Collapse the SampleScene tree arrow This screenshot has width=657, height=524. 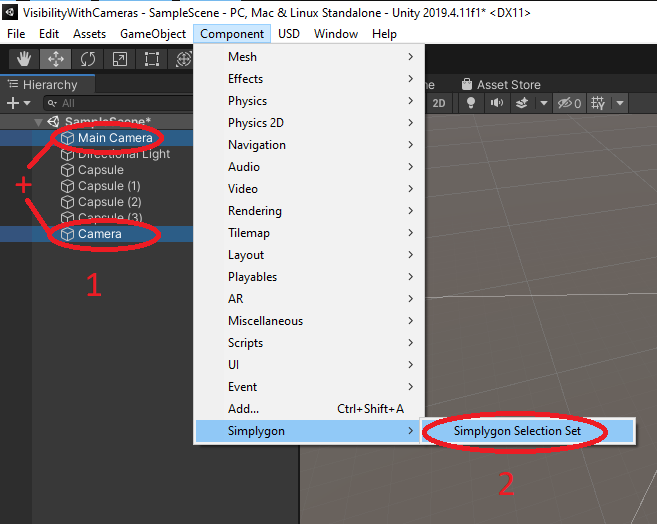[39, 122]
